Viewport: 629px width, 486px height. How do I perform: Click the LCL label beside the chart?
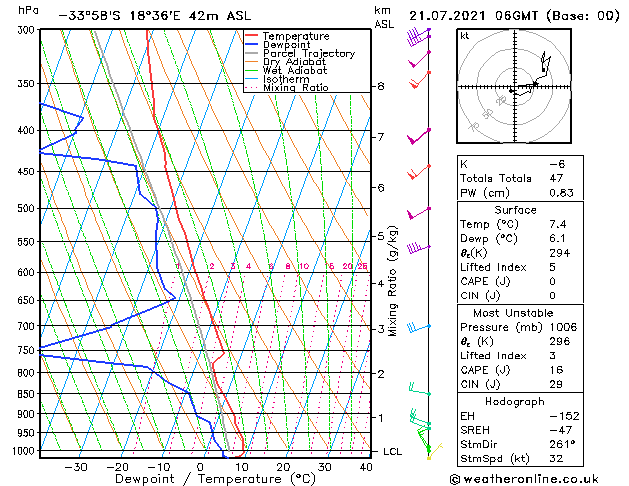[x=392, y=452]
